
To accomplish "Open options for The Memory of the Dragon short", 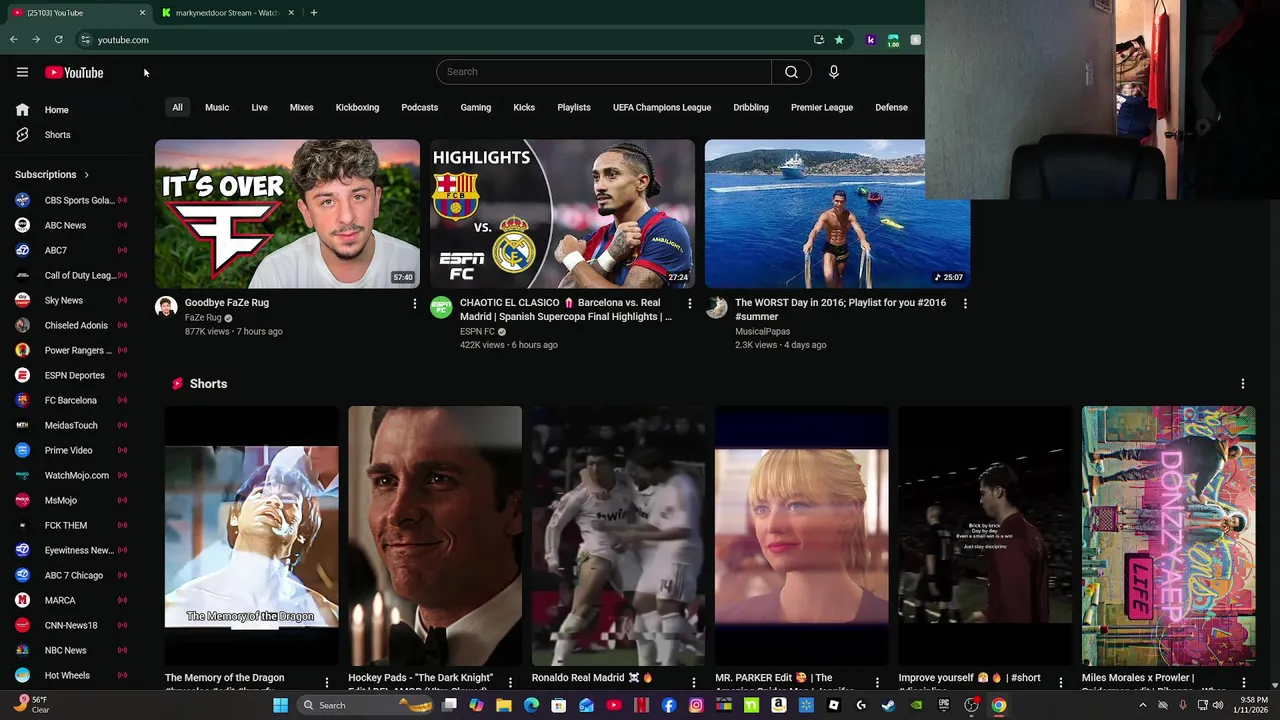I will coord(326,682).
